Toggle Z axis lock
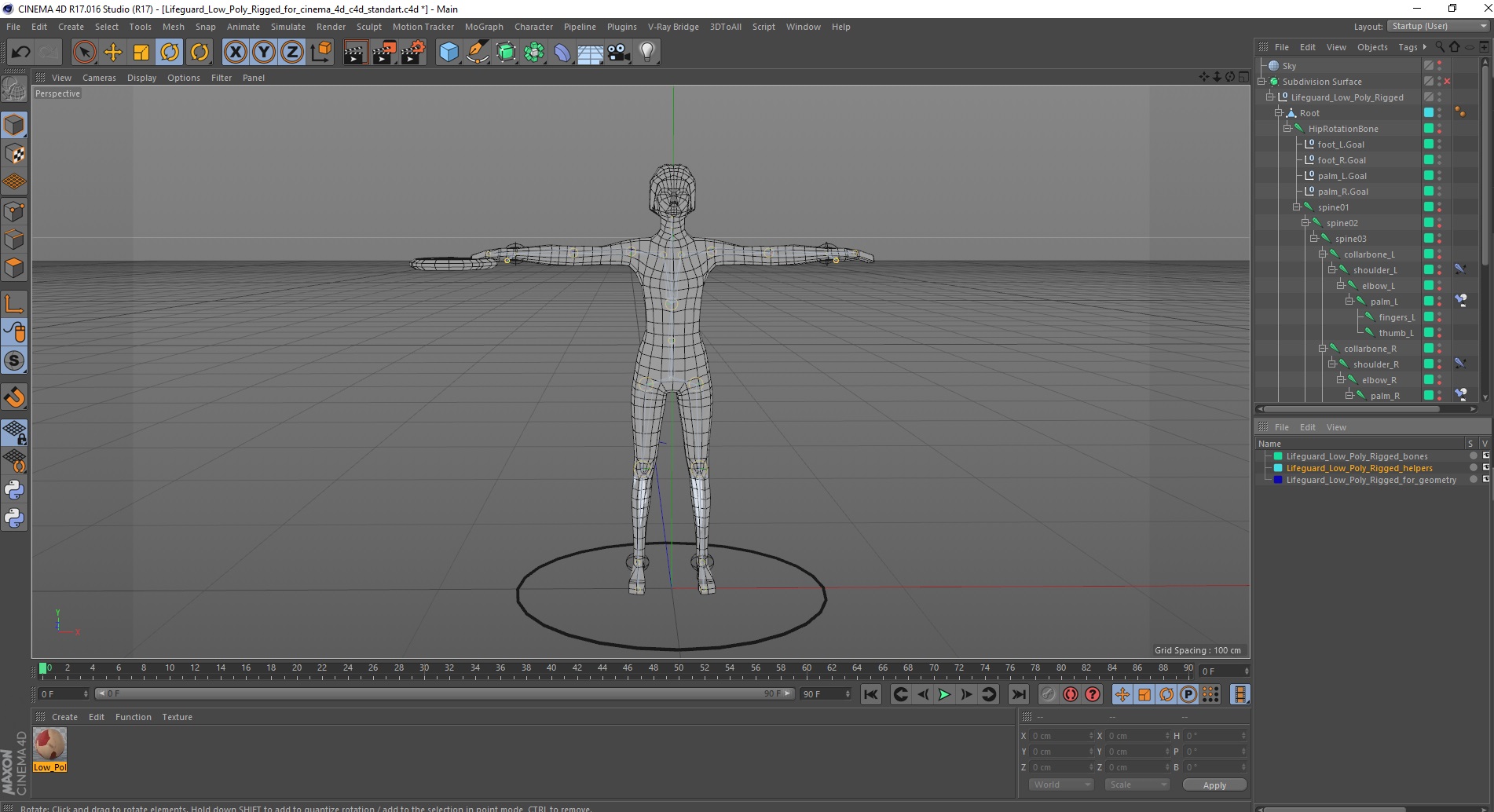The width and height of the screenshot is (1494, 812). pyautogui.click(x=292, y=53)
